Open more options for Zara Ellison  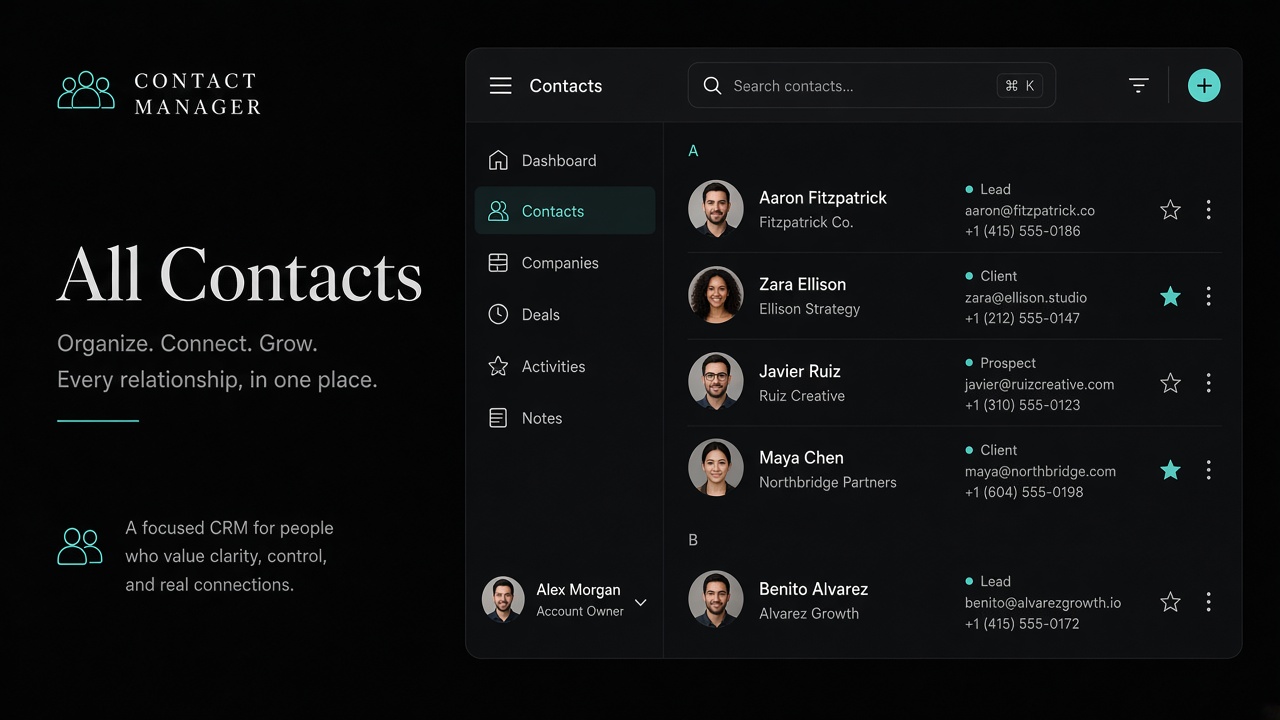coord(1208,296)
